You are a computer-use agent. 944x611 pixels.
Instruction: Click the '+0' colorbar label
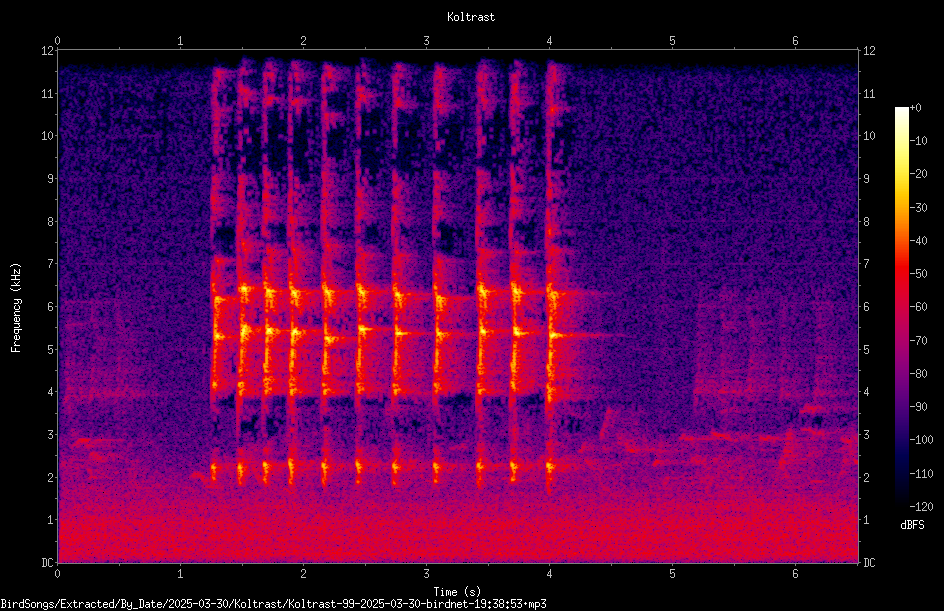915,108
